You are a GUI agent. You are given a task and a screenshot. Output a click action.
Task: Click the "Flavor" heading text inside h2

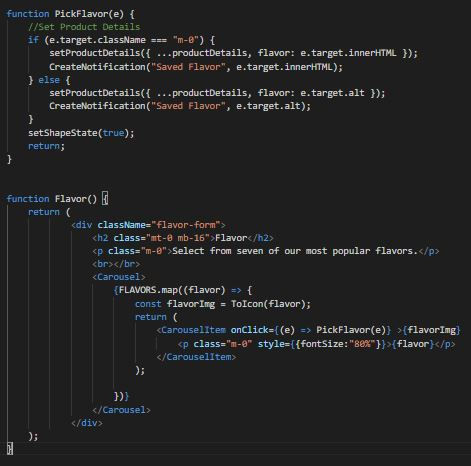(x=231, y=238)
